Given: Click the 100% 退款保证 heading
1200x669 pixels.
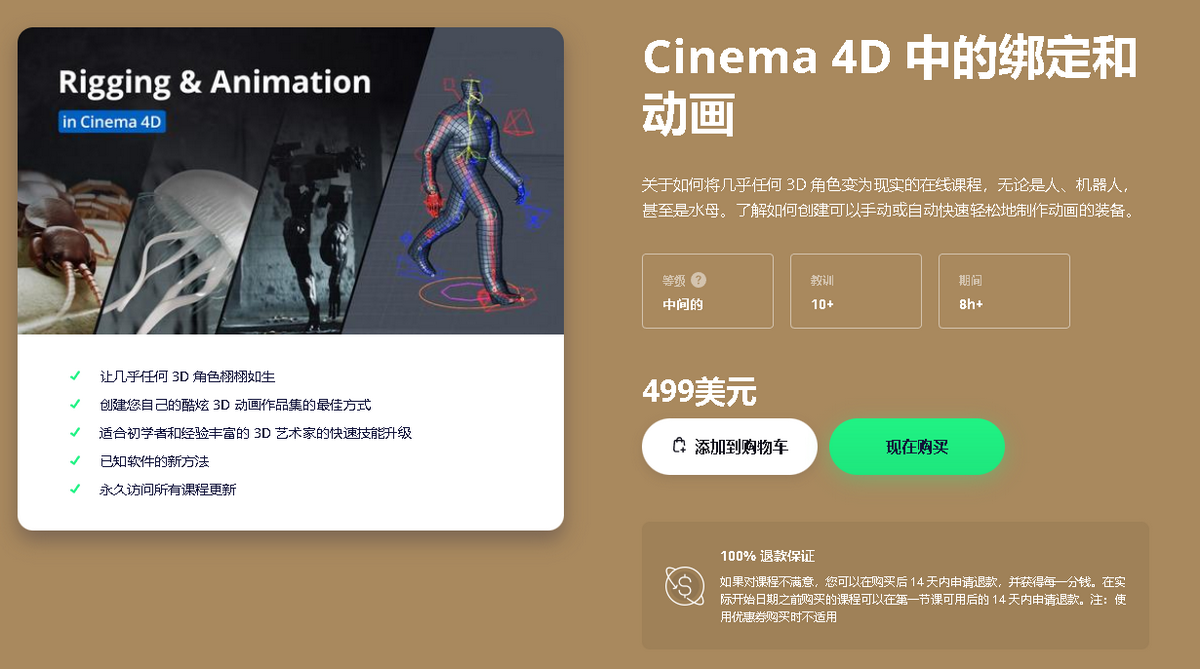Looking at the screenshot, I should (767, 556).
